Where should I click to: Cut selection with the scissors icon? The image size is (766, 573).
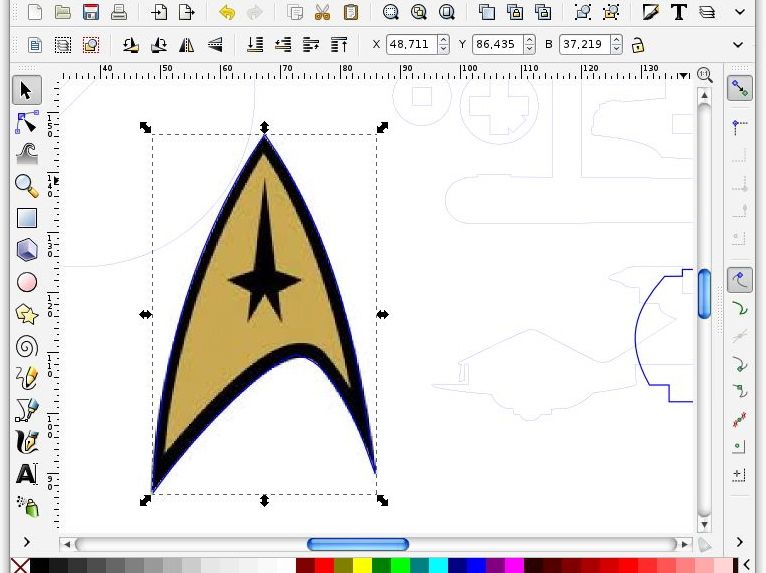pos(322,11)
